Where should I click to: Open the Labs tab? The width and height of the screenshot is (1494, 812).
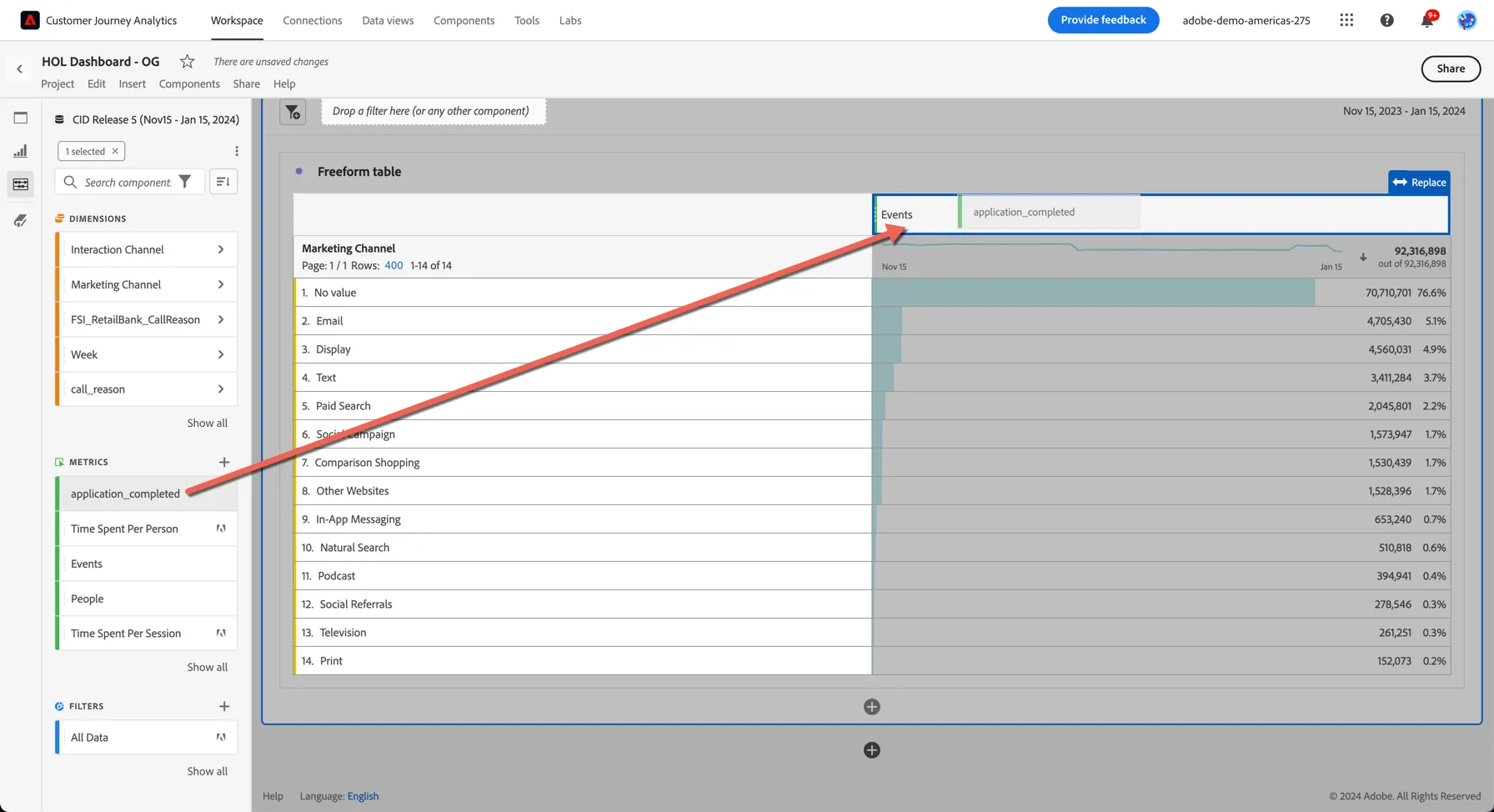(x=570, y=20)
